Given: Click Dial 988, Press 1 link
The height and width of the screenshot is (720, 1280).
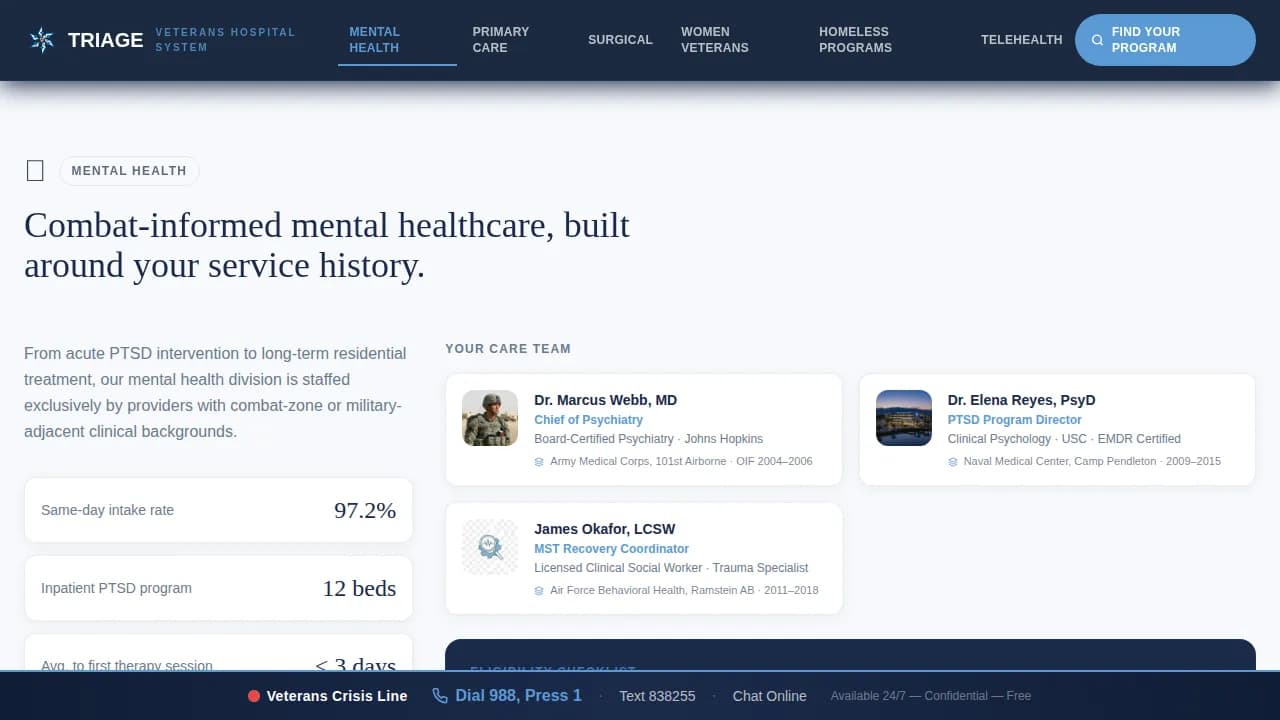Looking at the screenshot, I should pos(507,695).
